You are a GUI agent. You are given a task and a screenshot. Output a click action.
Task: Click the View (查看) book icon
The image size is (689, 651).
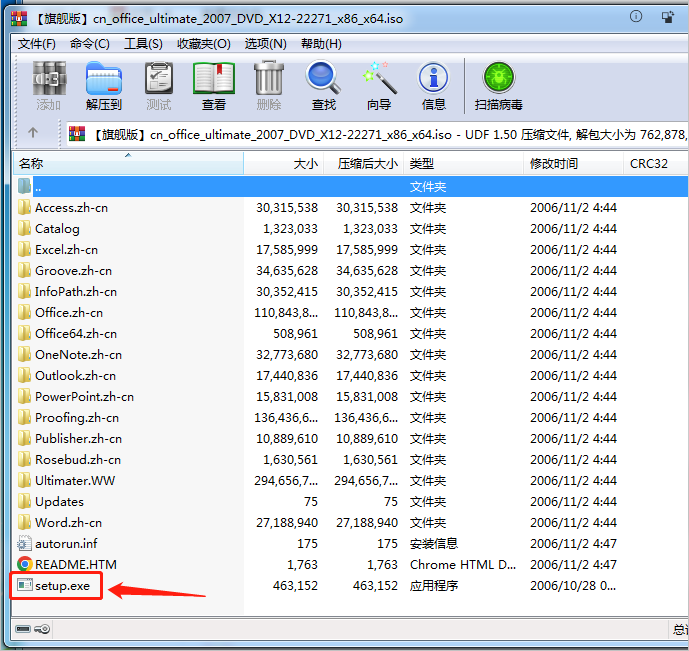[x=214, y=78]
